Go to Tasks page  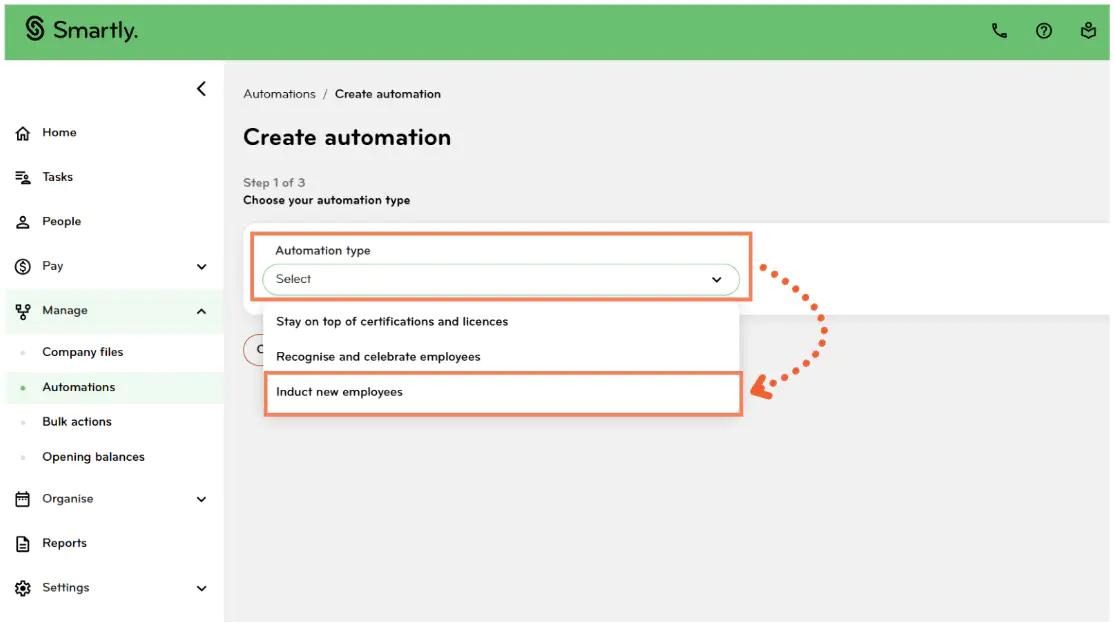(x=57, y=177)
